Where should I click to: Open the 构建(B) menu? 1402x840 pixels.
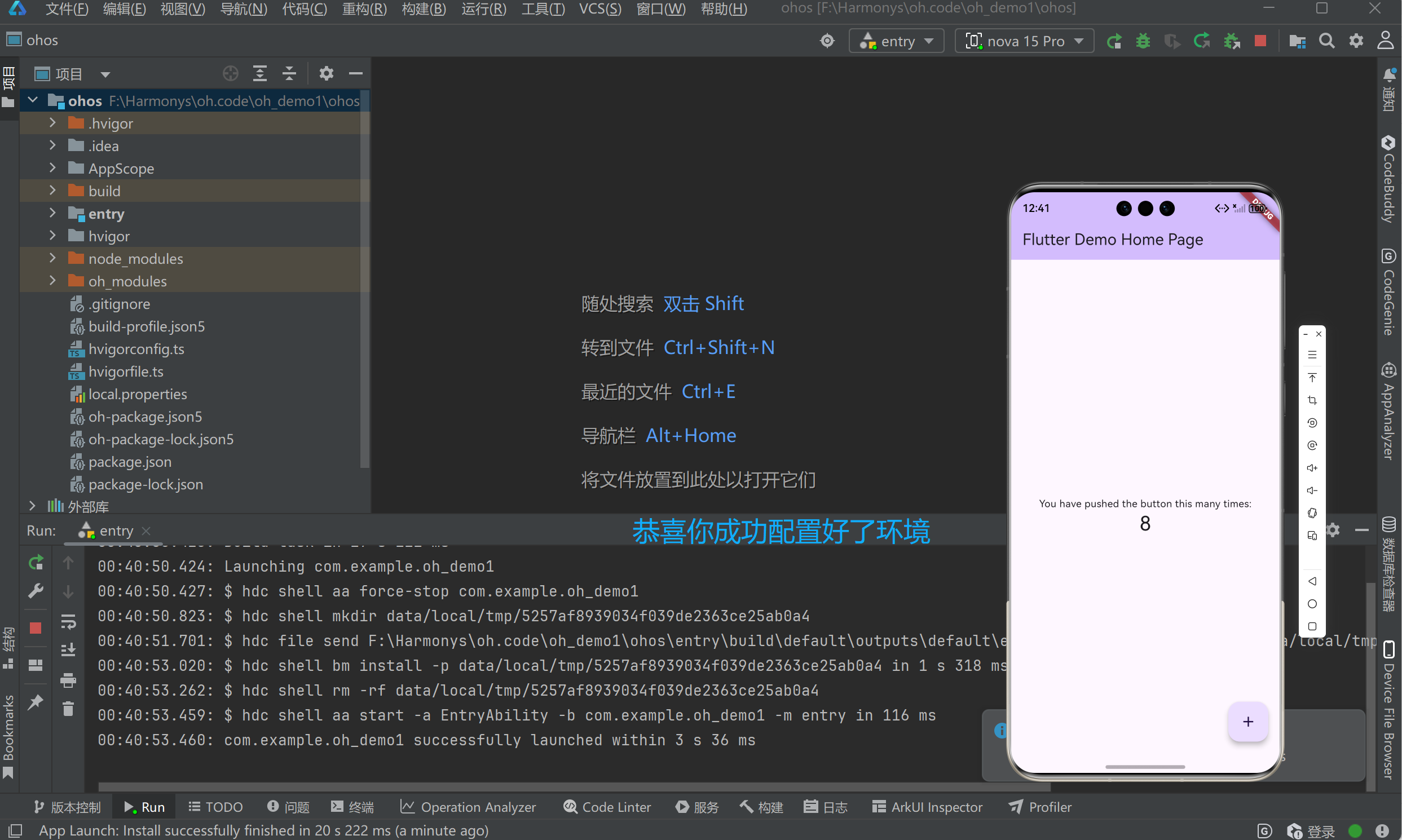click(424, 9)
